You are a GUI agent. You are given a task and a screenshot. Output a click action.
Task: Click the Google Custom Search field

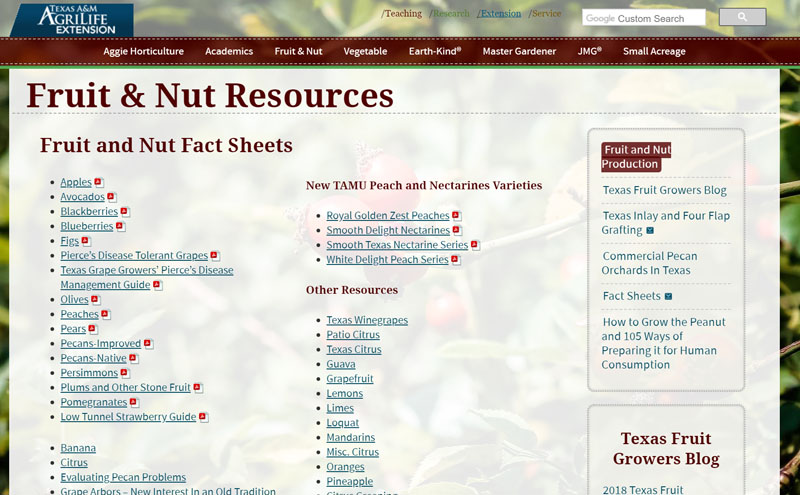pos(643,18)
